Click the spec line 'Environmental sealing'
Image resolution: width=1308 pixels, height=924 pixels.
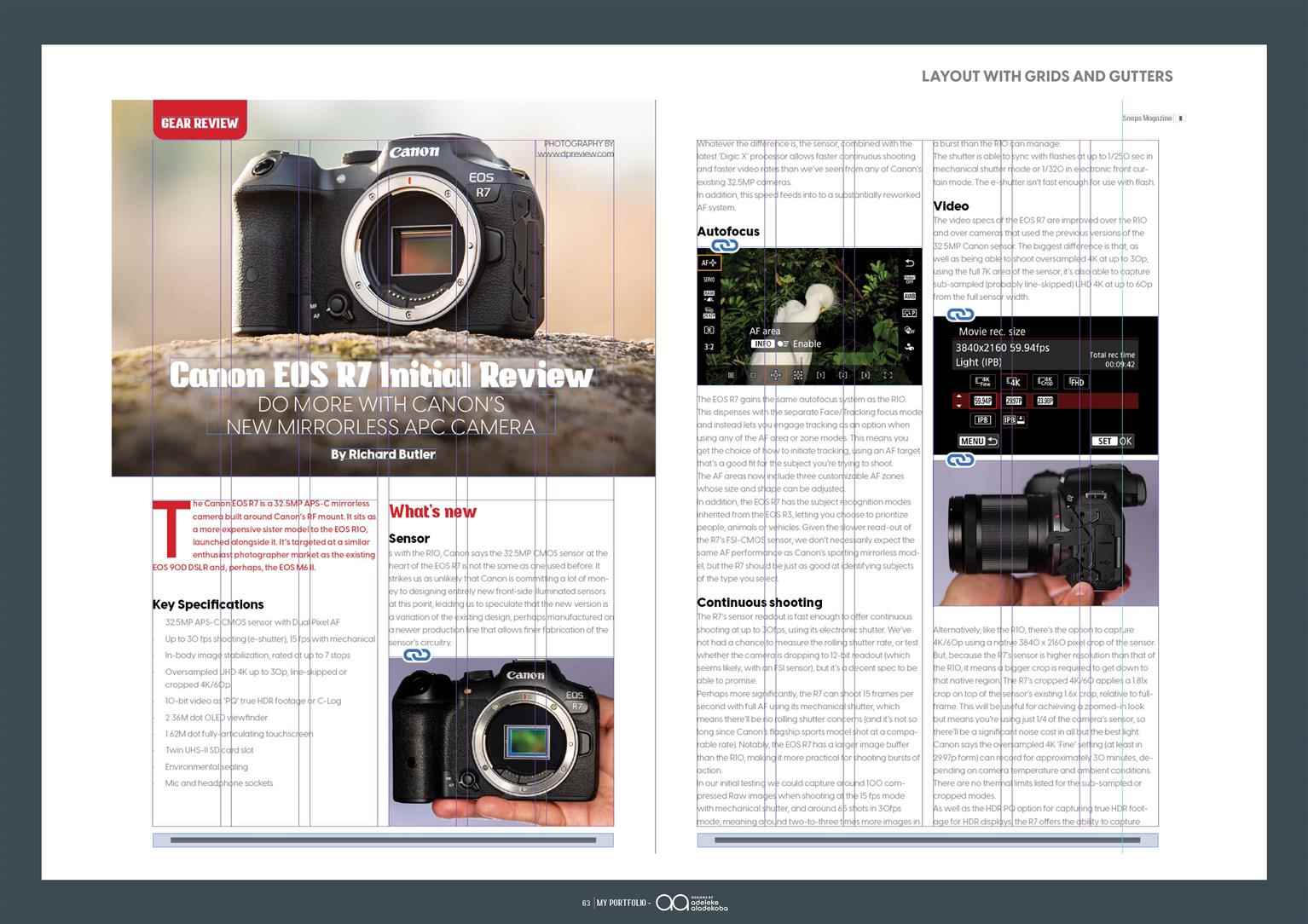coord(206,766)
